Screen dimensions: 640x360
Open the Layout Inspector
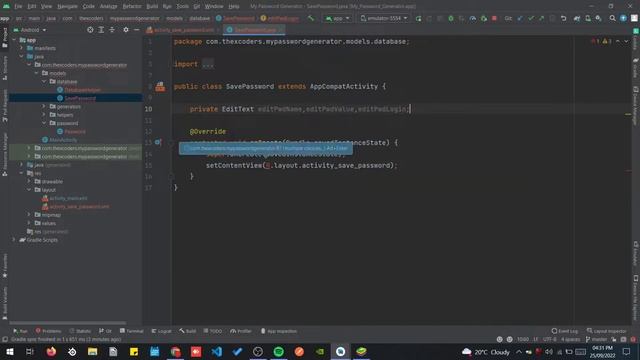[x=607, y=331]
